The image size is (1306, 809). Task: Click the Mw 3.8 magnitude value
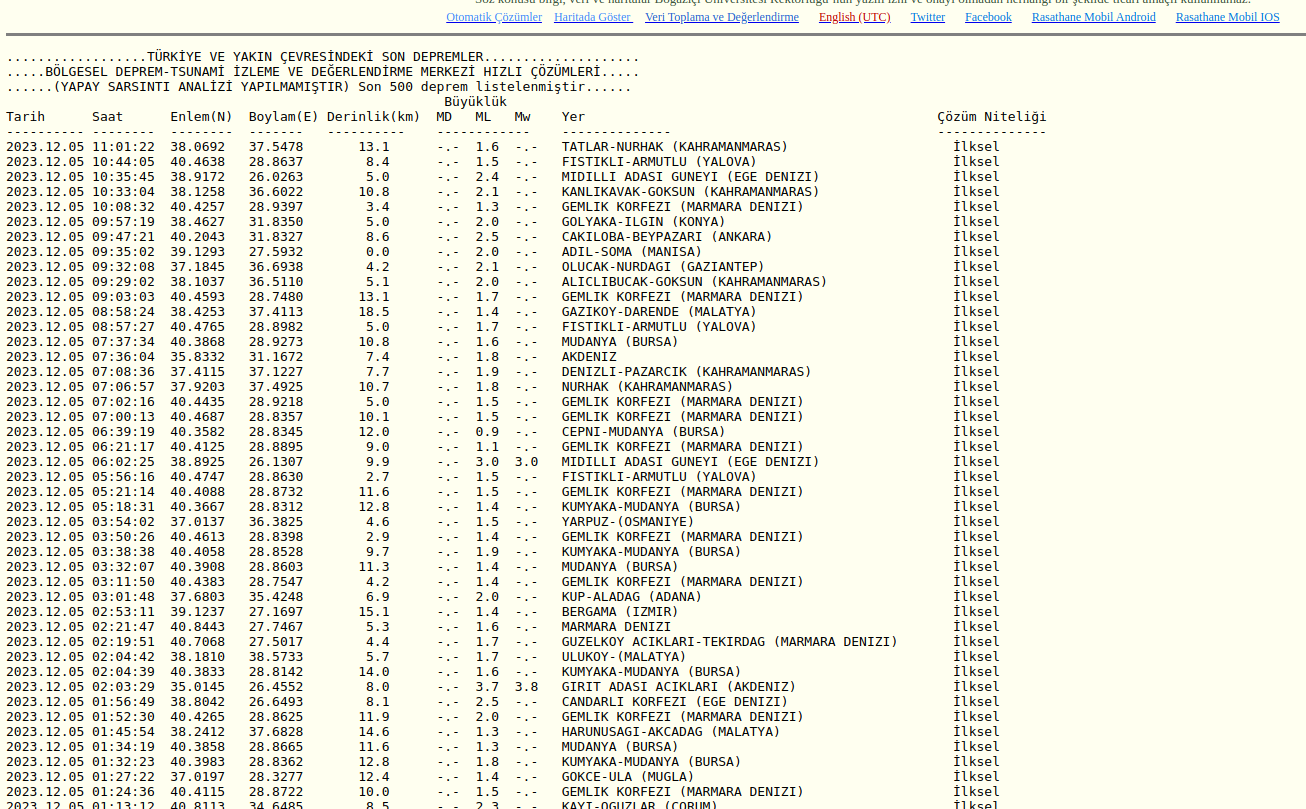click(526, 687)
